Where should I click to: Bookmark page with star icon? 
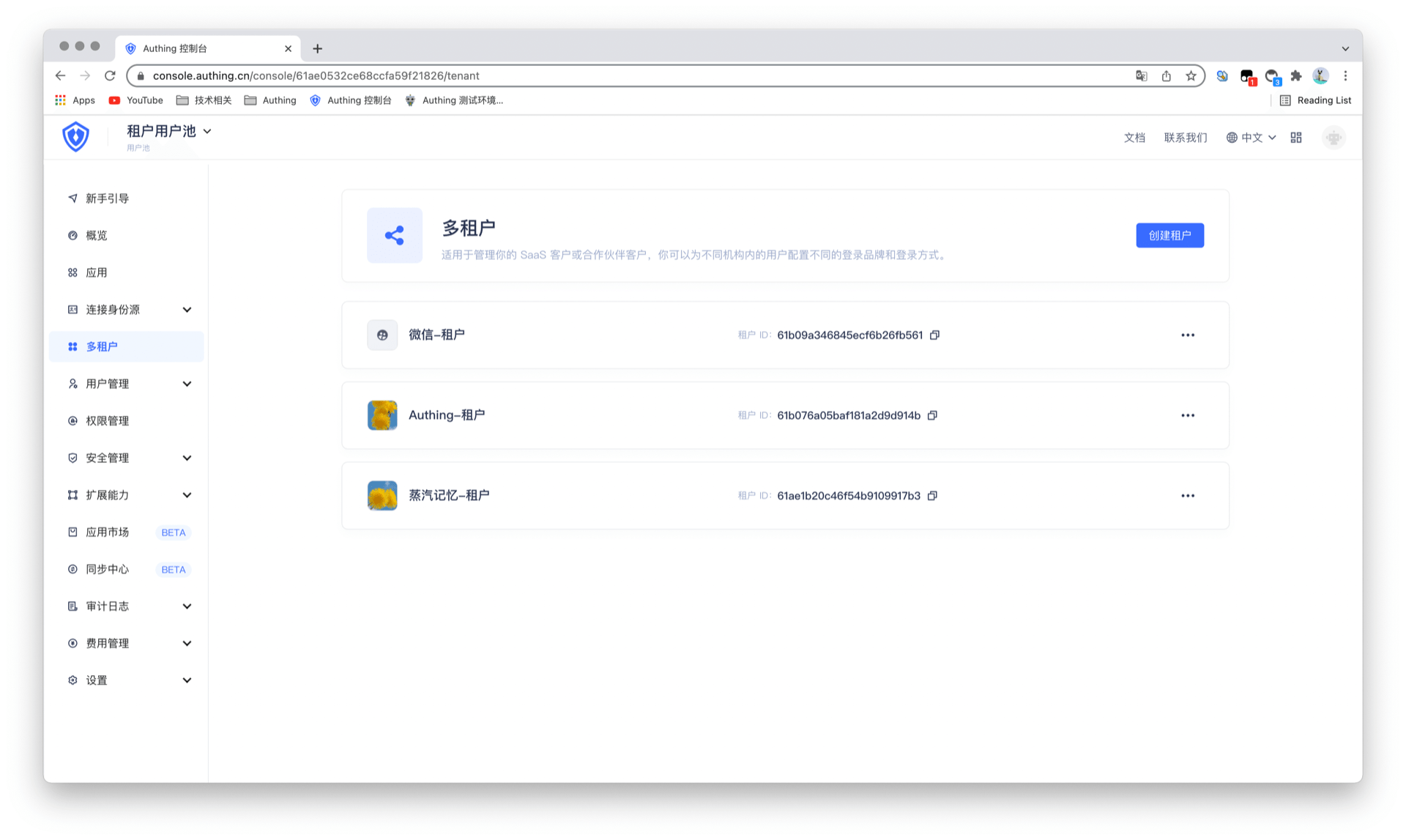point(1191,75)
